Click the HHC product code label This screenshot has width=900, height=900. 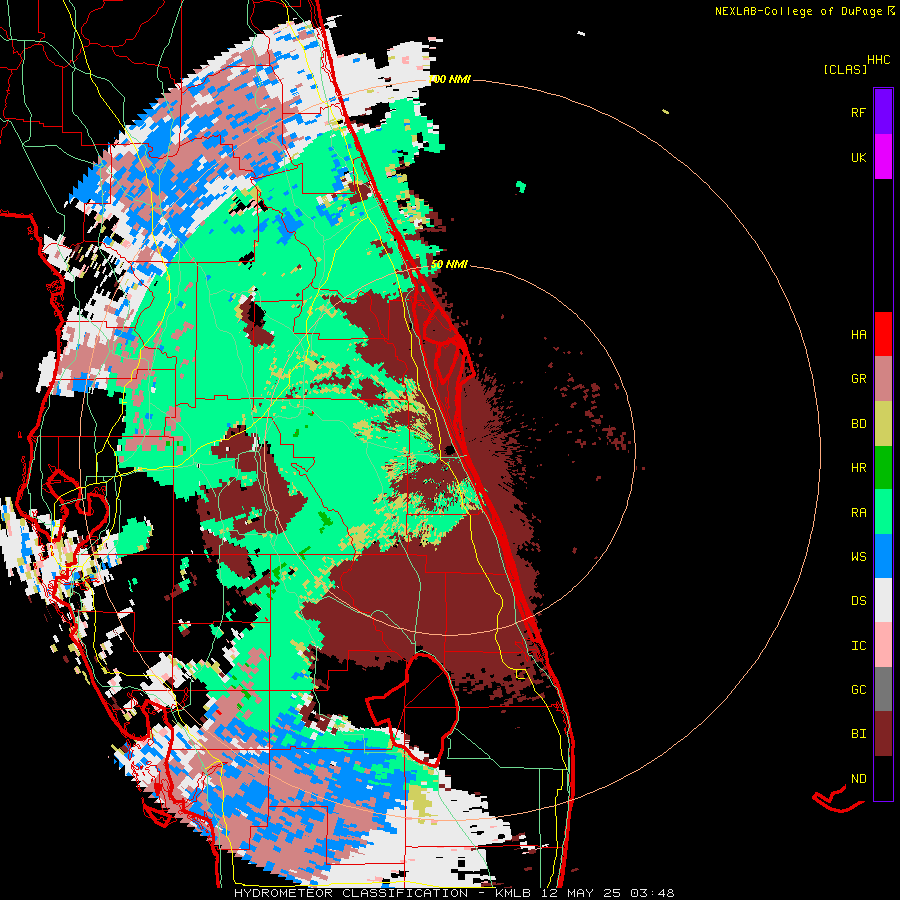click(x=878, y=60)
